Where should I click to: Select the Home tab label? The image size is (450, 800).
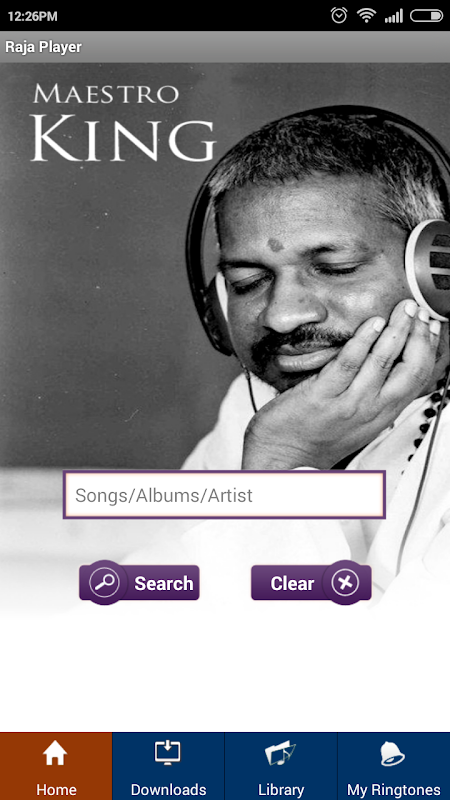[56, 789]
